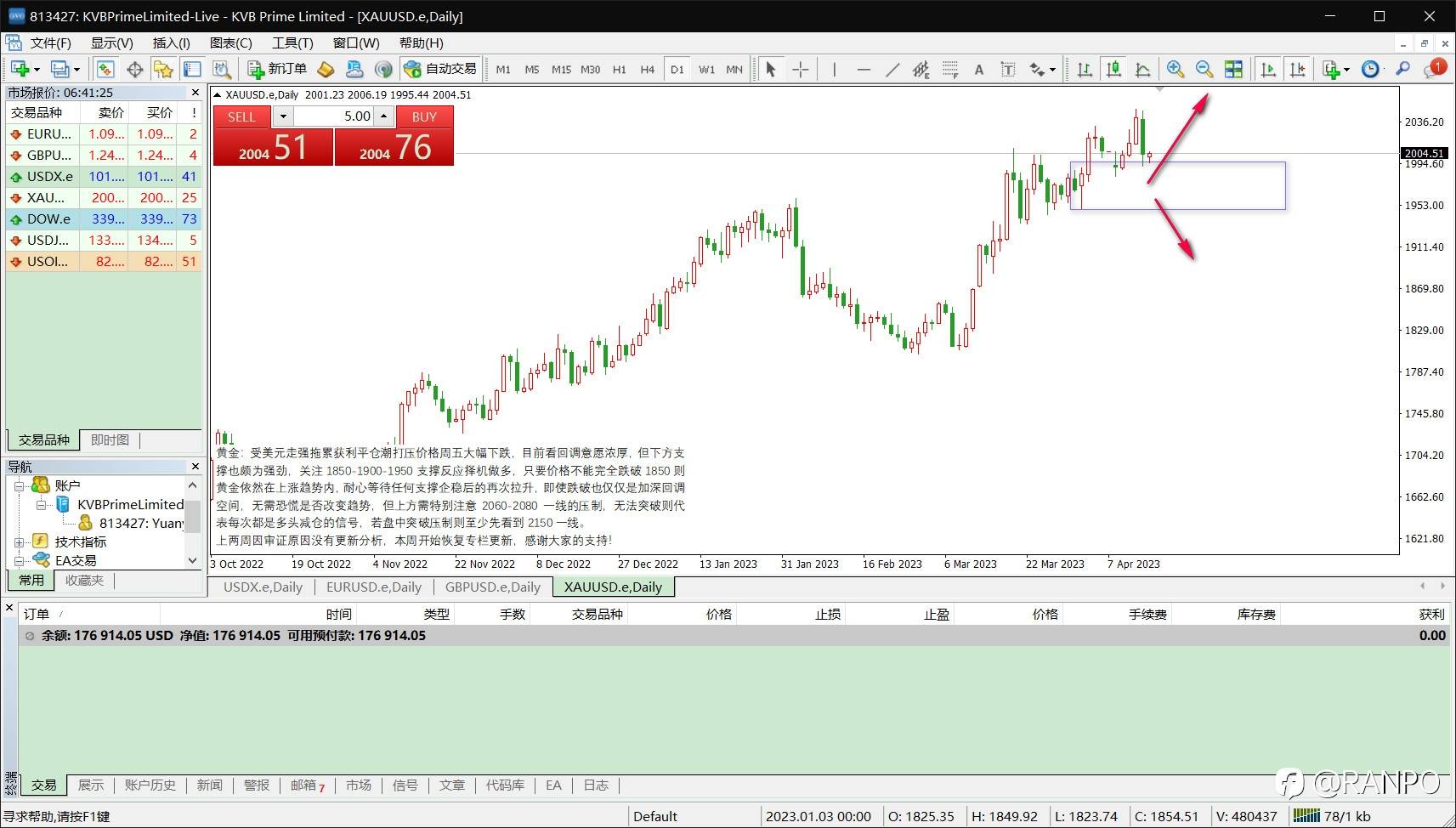Draw a vertical line tool

click(835, 69)
